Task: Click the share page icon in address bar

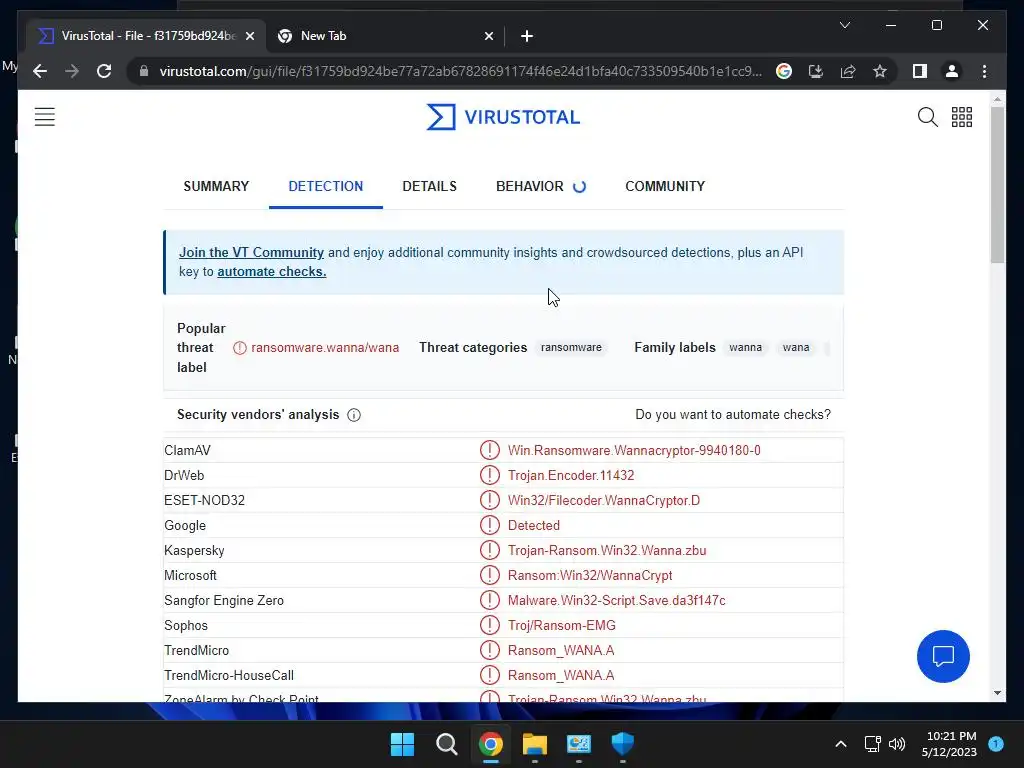Action: click(848, 71)
